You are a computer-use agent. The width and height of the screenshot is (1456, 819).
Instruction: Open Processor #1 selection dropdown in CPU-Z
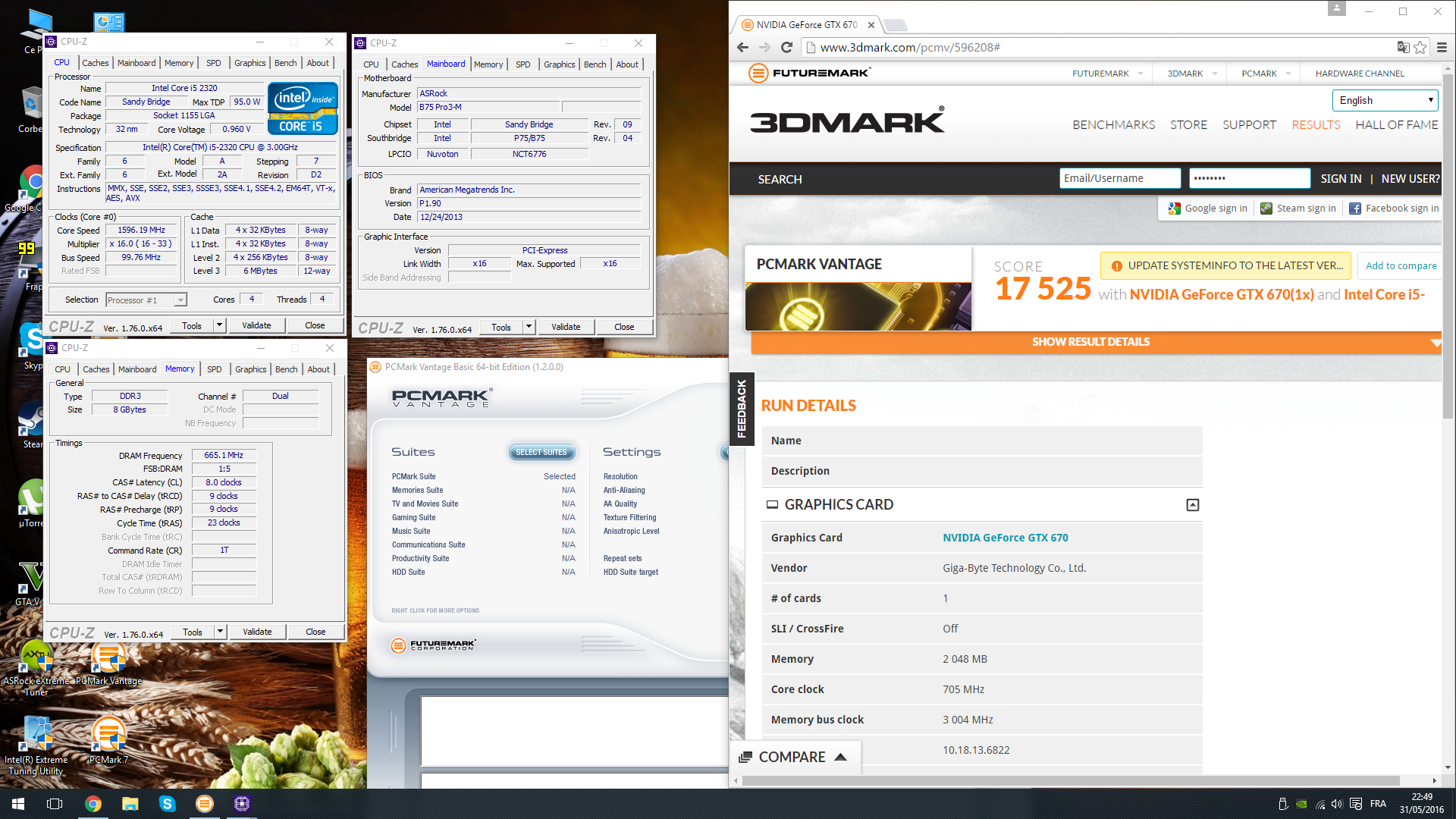(146, 300)
